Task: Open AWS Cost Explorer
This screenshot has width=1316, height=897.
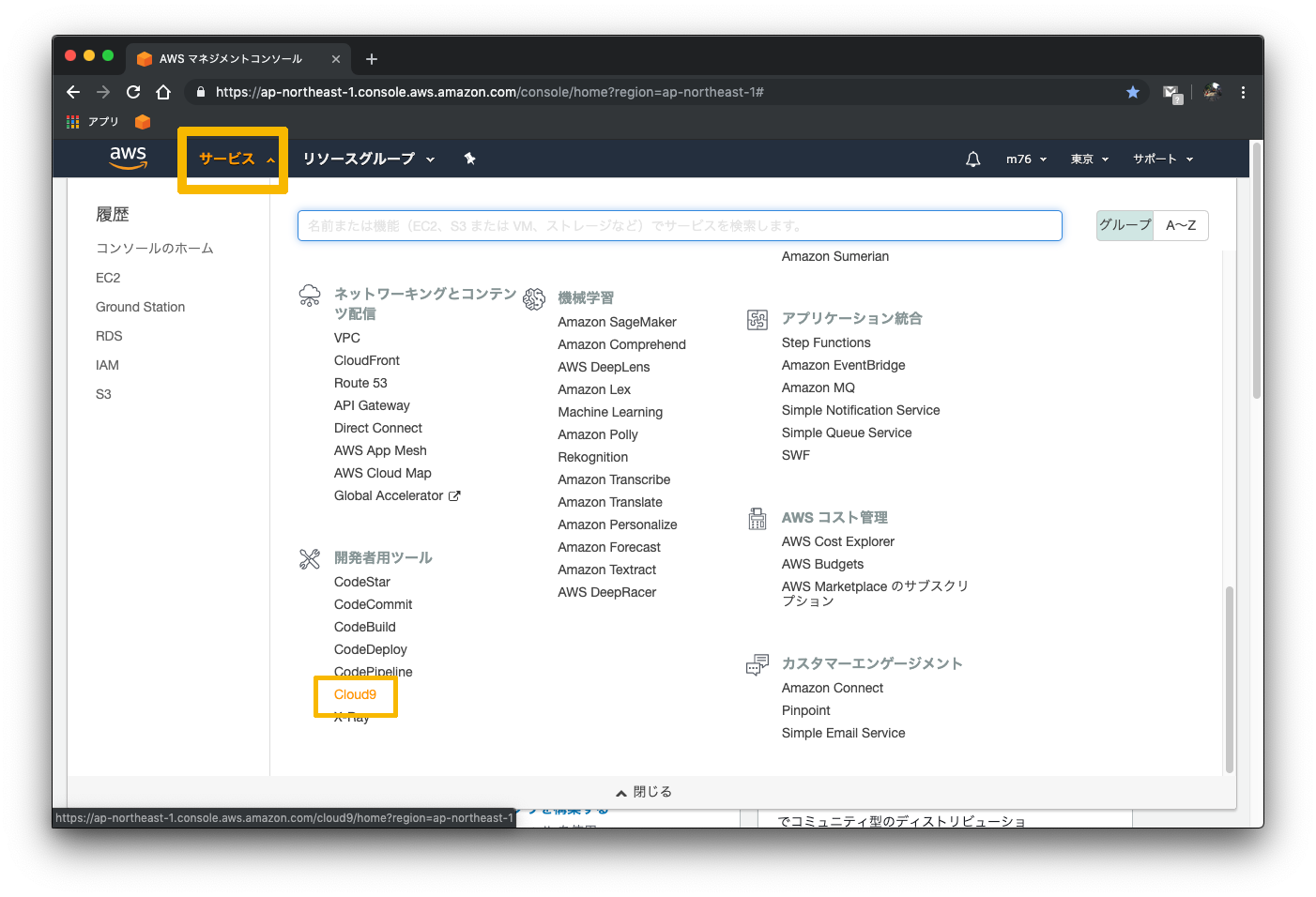Action: tap(838, 541)
